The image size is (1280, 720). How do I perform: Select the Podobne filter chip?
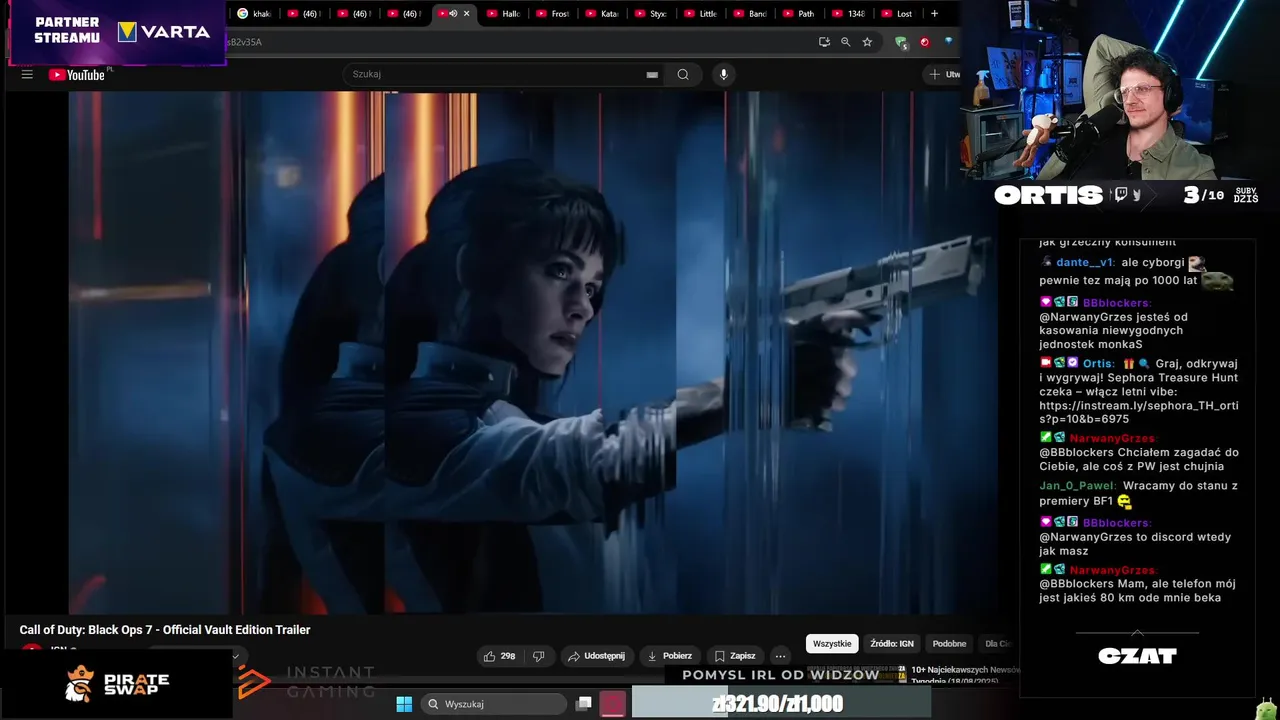pos(949,644)
